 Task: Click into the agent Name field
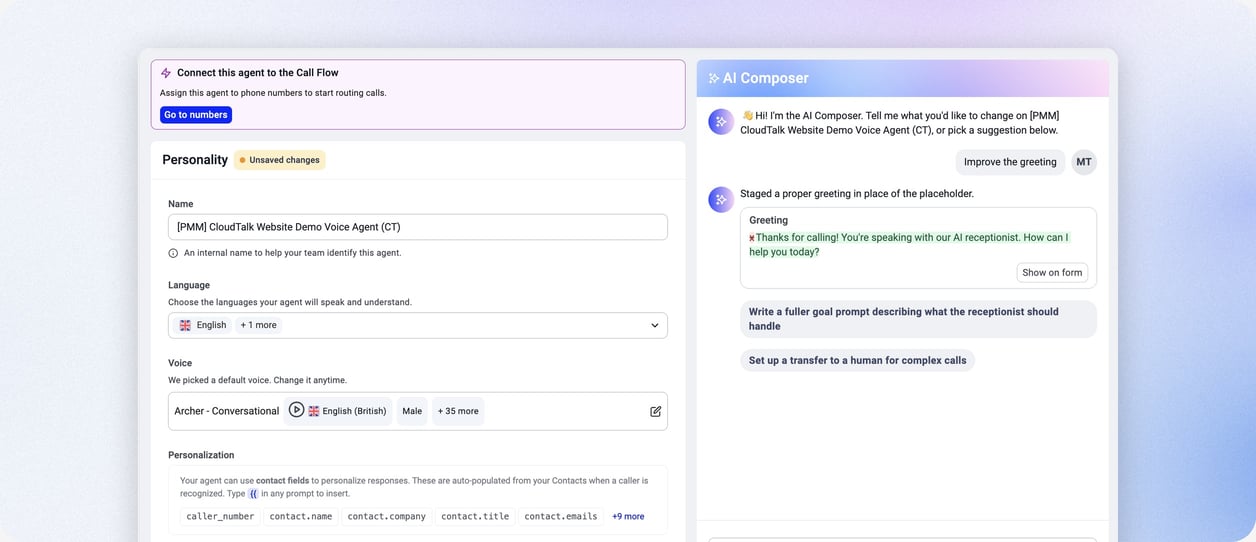[x=418, y=227]
